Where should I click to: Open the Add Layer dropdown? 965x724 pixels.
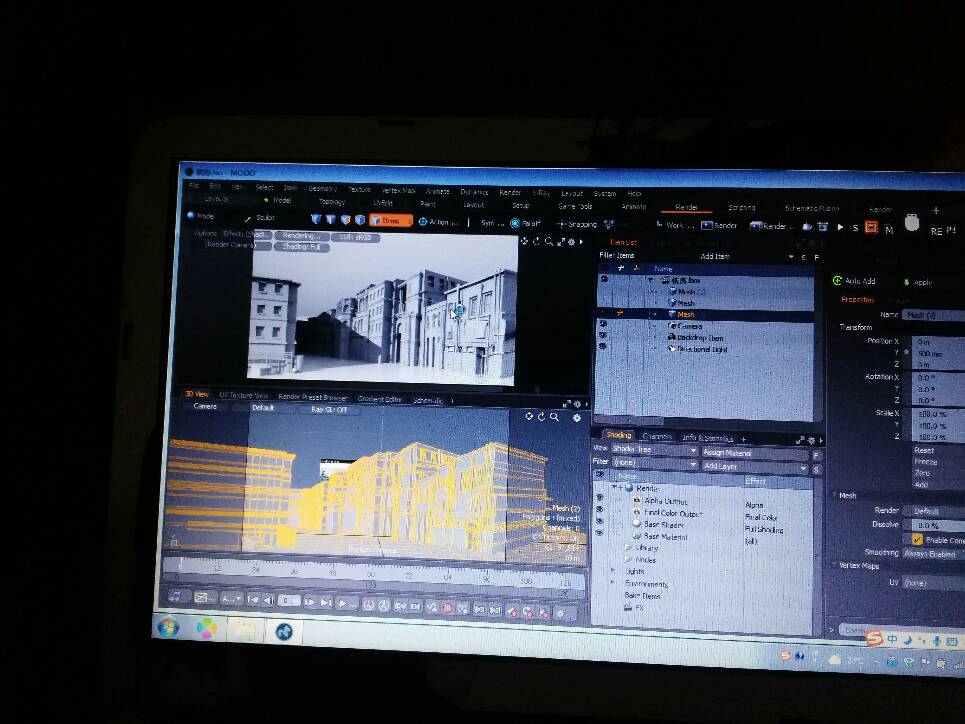(755, 467)
